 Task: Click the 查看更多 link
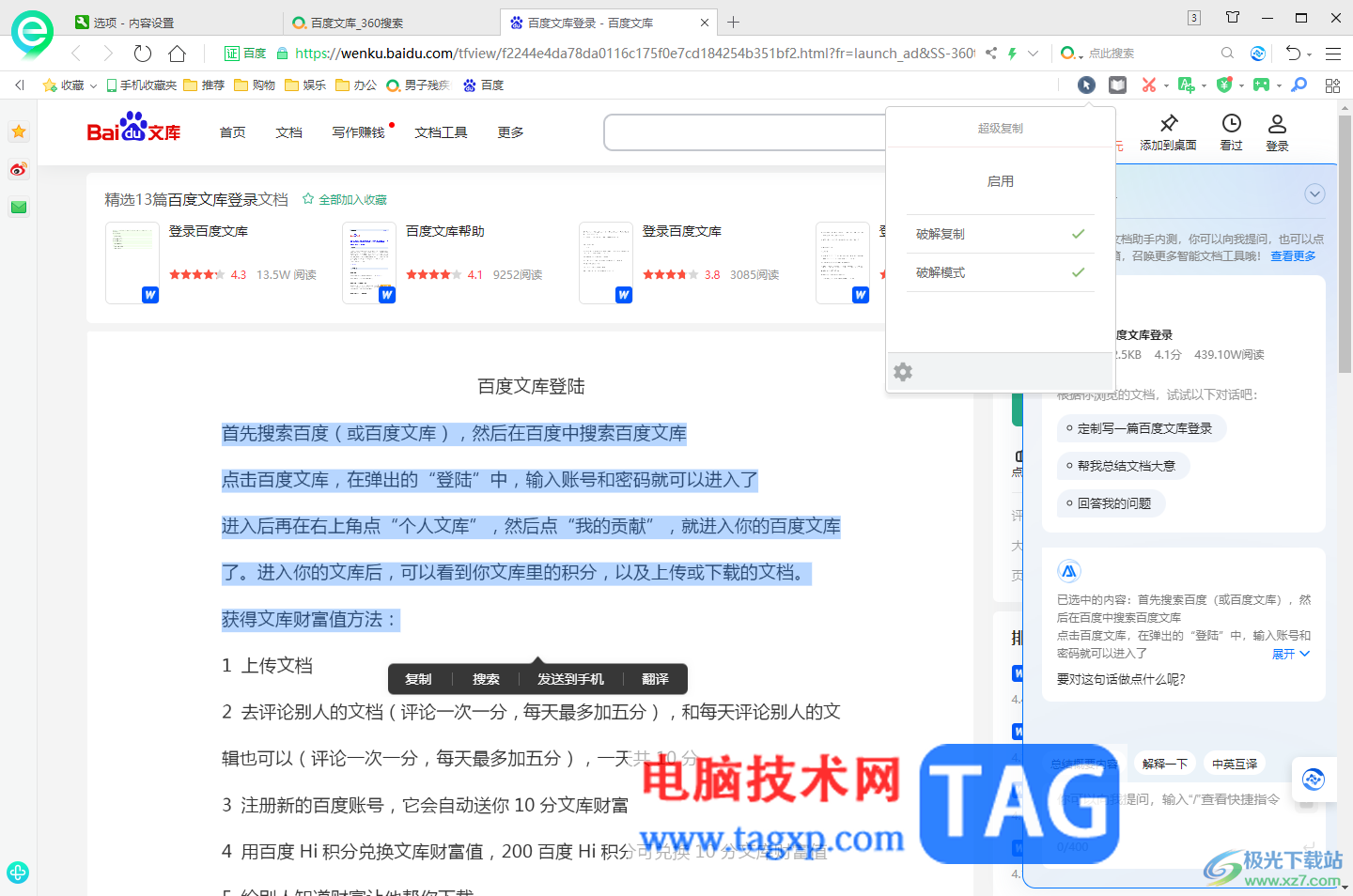click(x=1293, y=255)
